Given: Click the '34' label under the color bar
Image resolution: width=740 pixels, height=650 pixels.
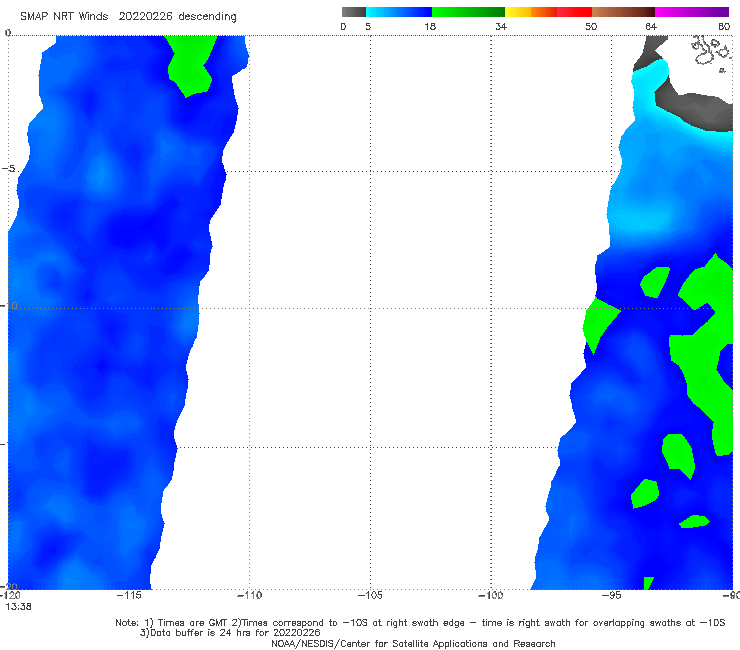Looking at the screenshot, I should pyautogui.click(x=501, y=26).
